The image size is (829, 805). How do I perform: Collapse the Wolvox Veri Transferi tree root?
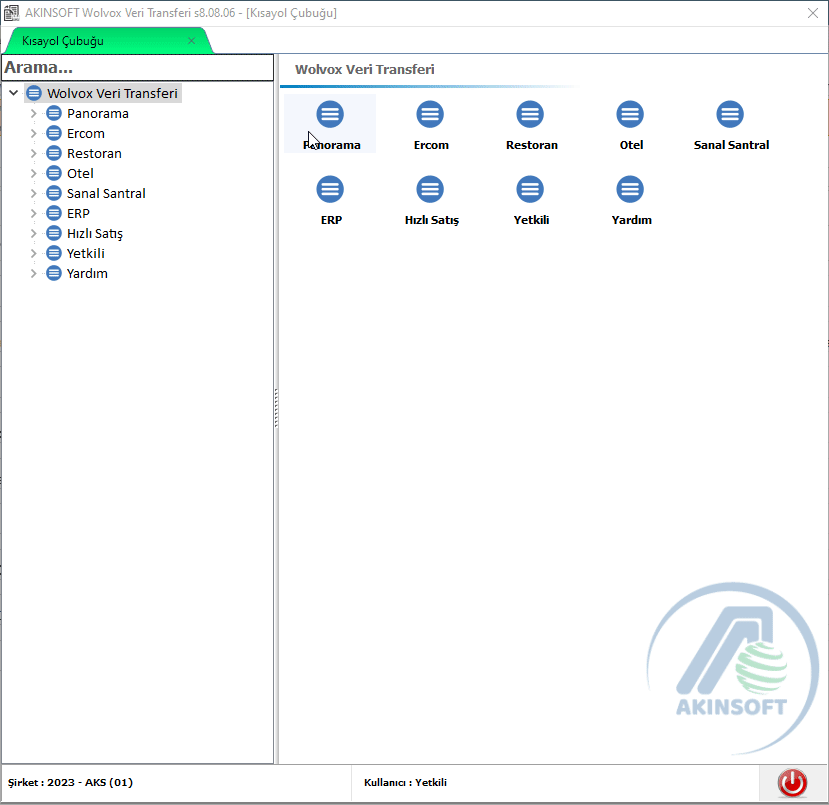(14, 93)
